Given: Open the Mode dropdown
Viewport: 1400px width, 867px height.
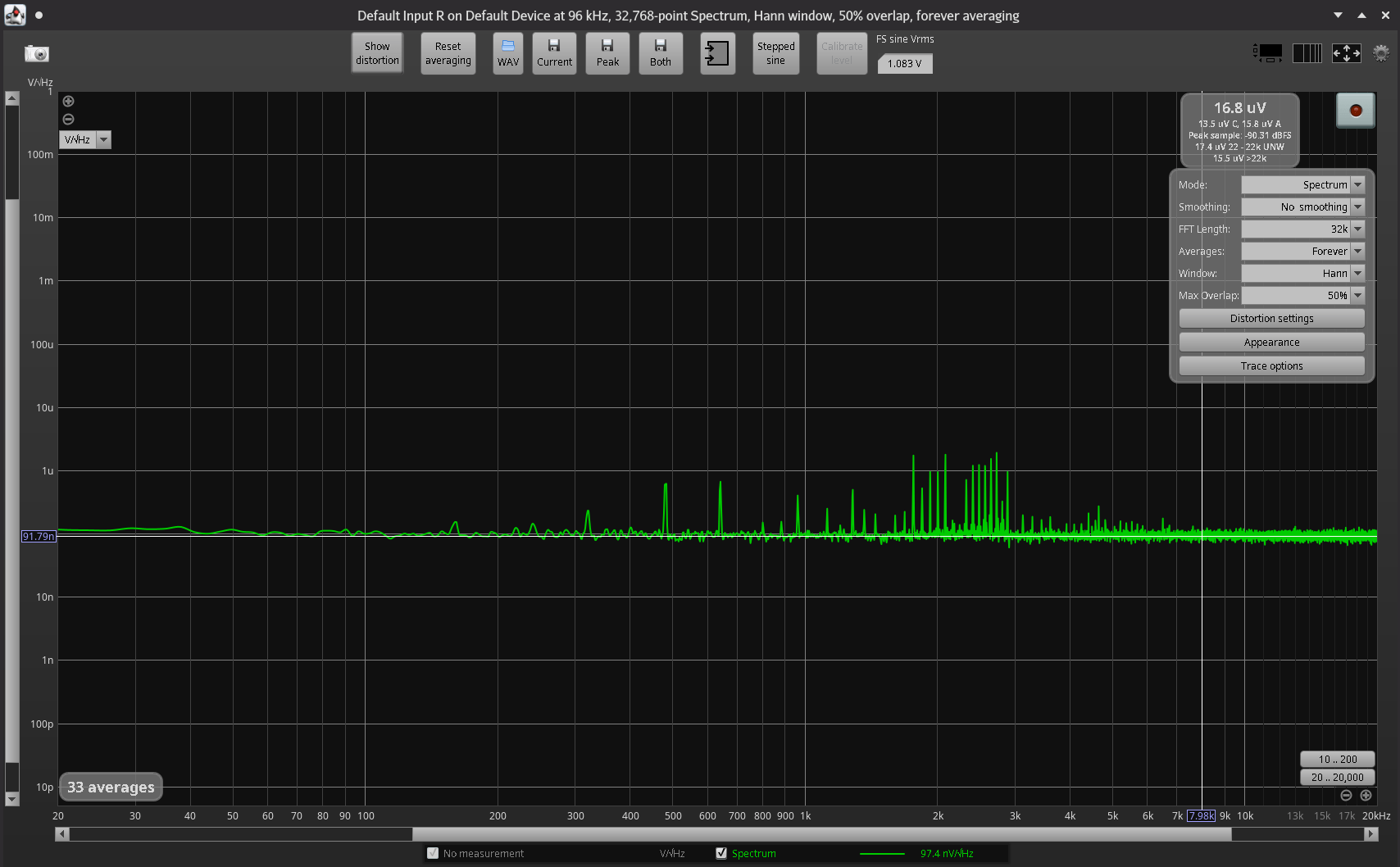Looking at the screenshot, I should [x=1302, y=185].
